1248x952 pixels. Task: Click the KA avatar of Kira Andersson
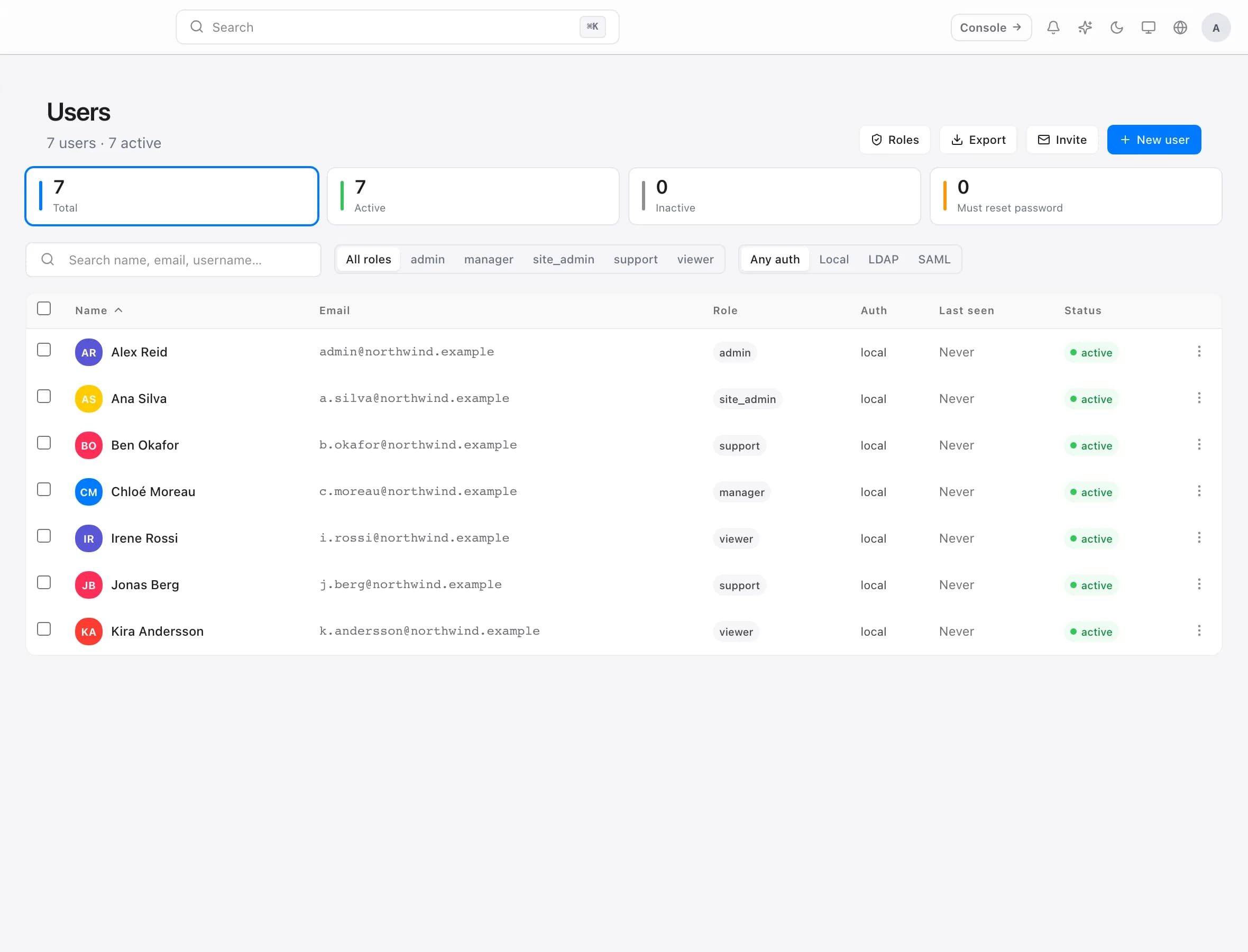pos(88,630)
